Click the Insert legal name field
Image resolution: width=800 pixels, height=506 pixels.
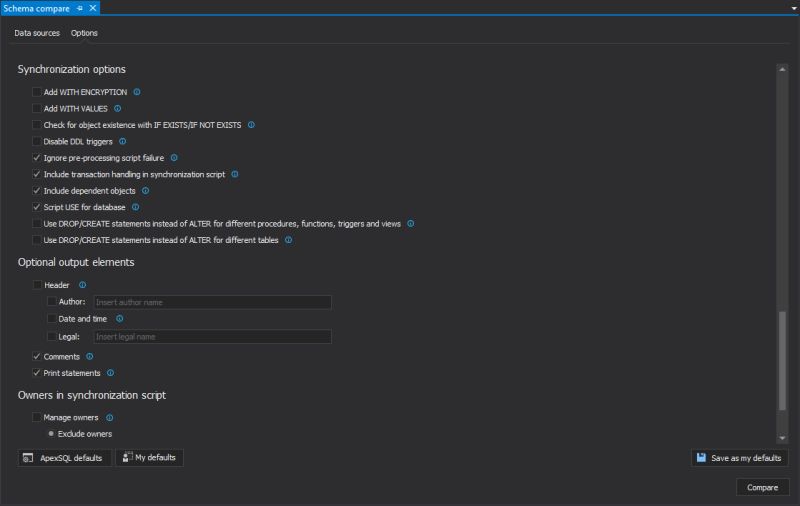(x=212, y=337)
